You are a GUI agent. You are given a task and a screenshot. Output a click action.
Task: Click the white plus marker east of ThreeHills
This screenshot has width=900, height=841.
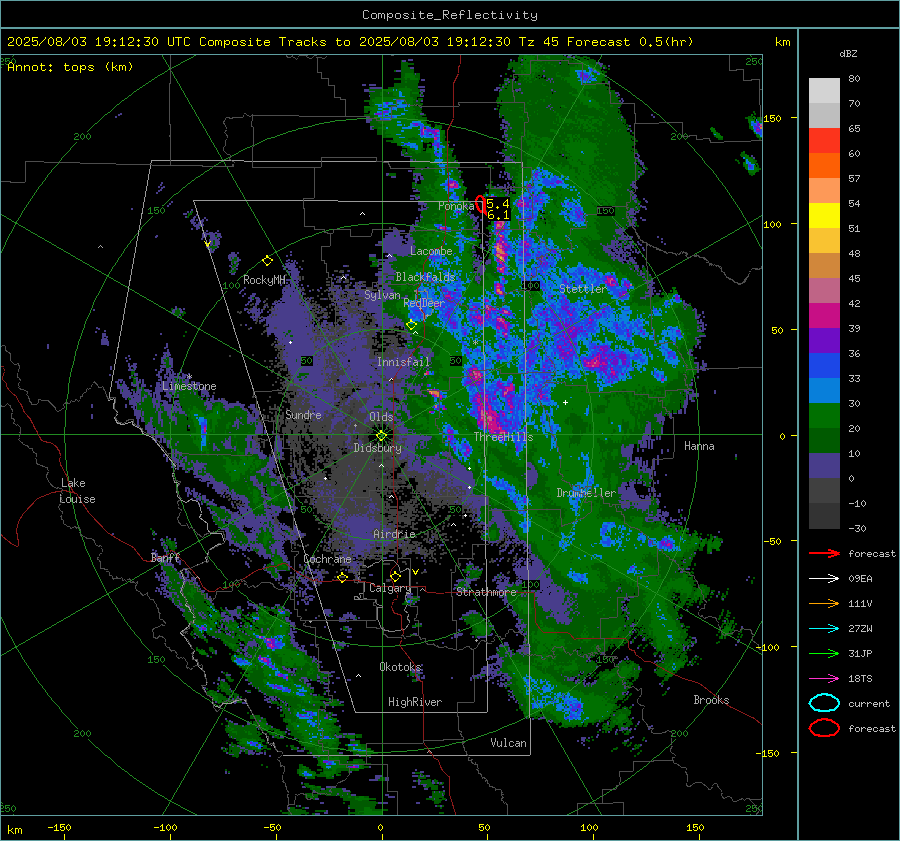coord(565,402)
